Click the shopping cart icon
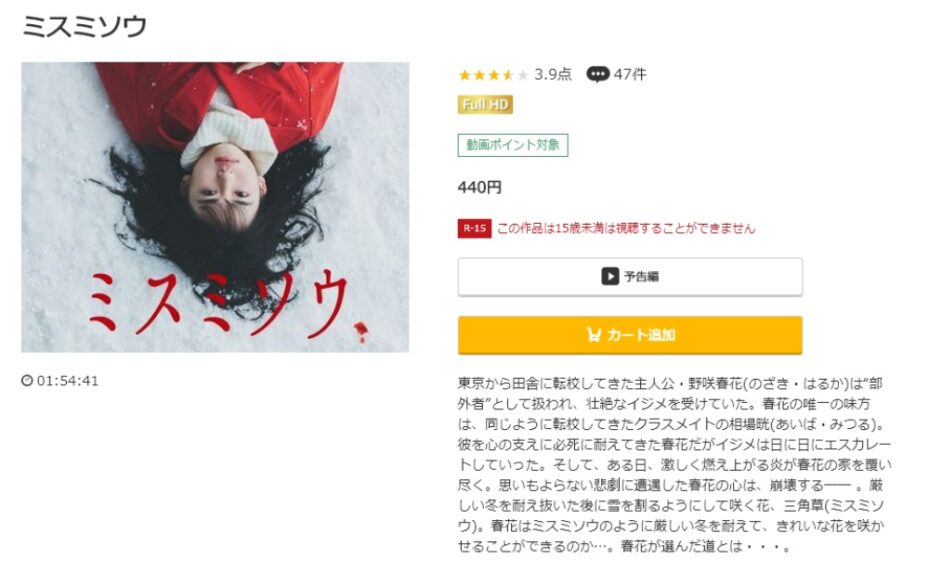Image resolution: width=929 pixels, height=585 pixels. [593, 335]
